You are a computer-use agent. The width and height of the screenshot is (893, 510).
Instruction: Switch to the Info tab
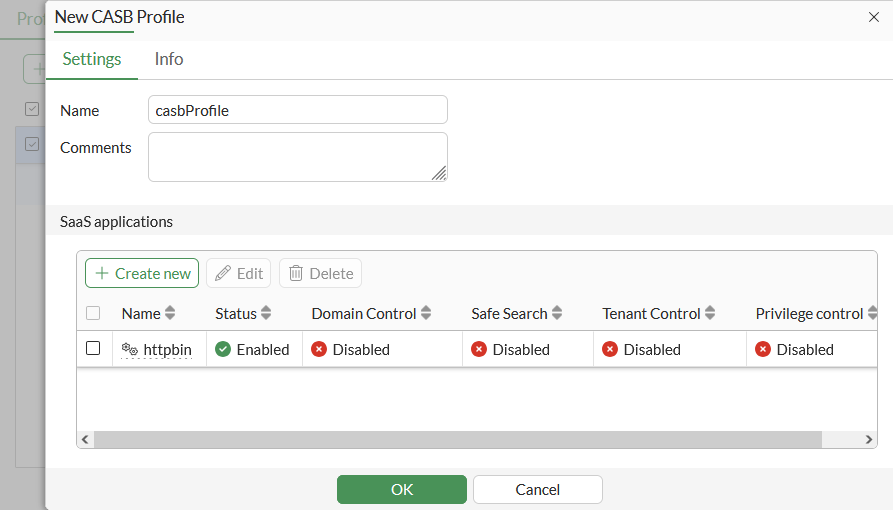click(169, 59)
